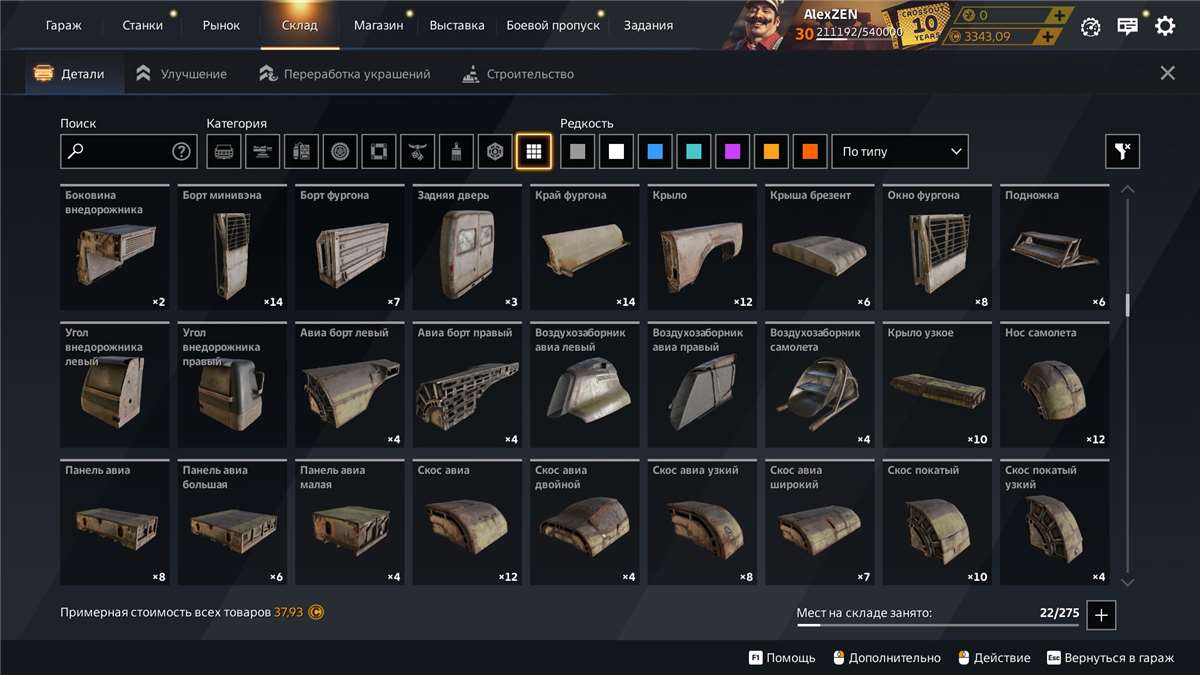Switch to the Переработка украшений tab
Viewport: 1200px width, 675px height.
pos(344,74)
